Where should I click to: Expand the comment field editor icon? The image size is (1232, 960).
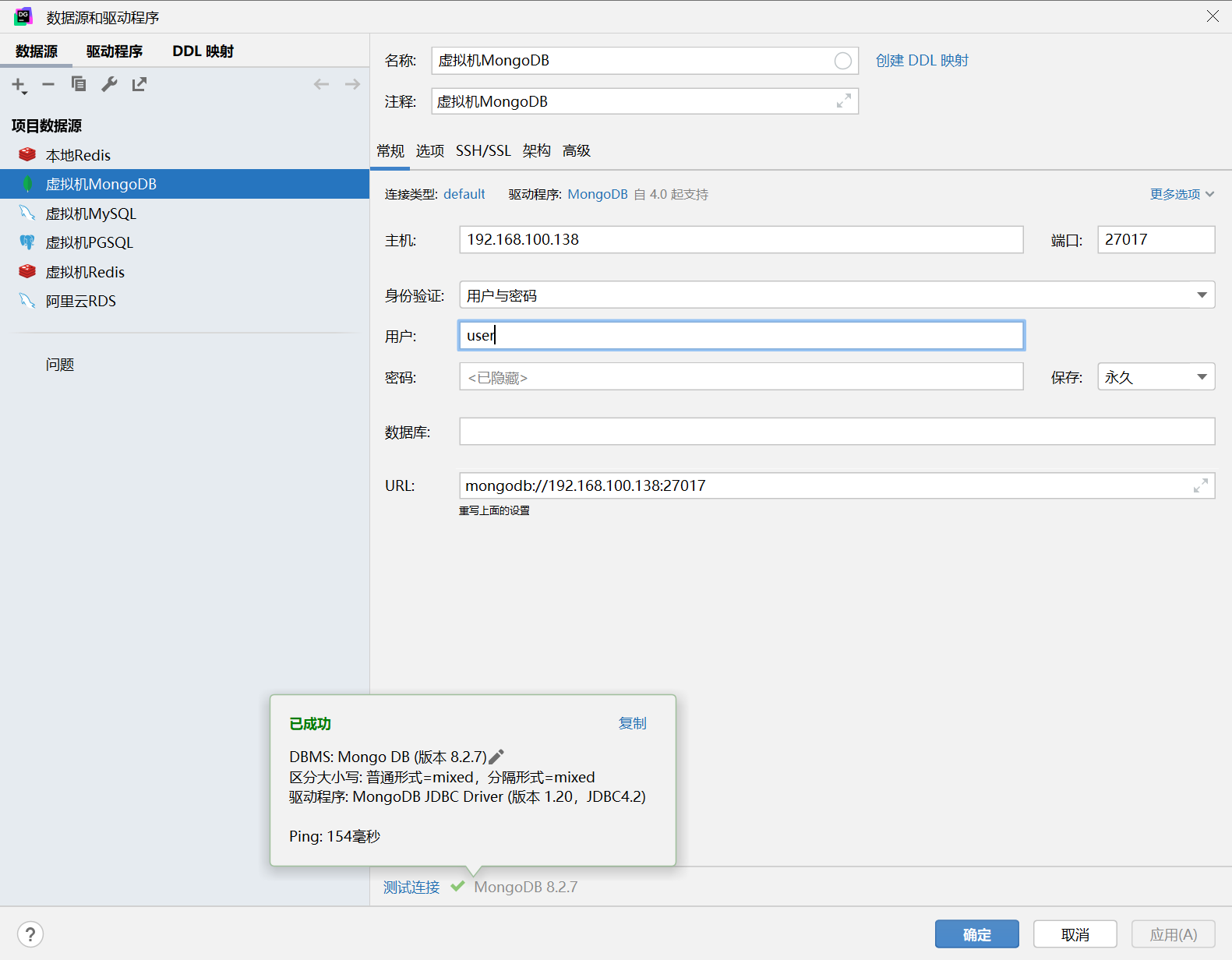pyautogui.click(x=844, y=101)
